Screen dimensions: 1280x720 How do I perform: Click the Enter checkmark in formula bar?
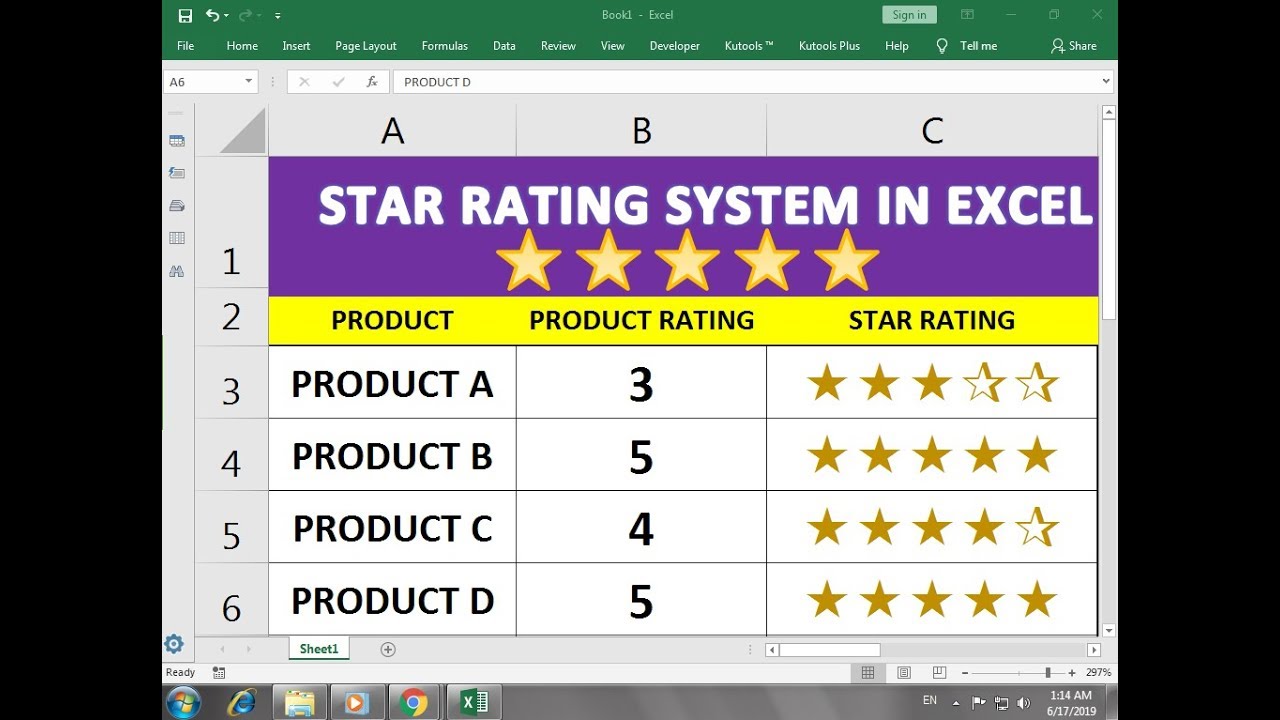[x=338, y=82]
